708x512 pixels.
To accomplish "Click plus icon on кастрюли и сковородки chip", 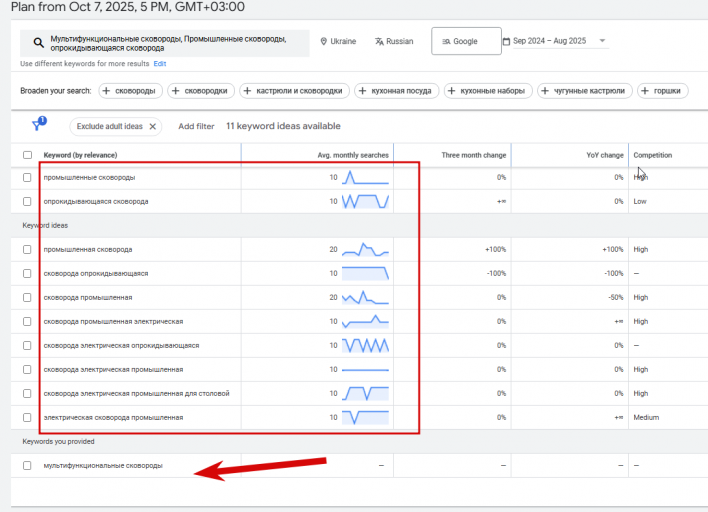I will coord(247,91).
